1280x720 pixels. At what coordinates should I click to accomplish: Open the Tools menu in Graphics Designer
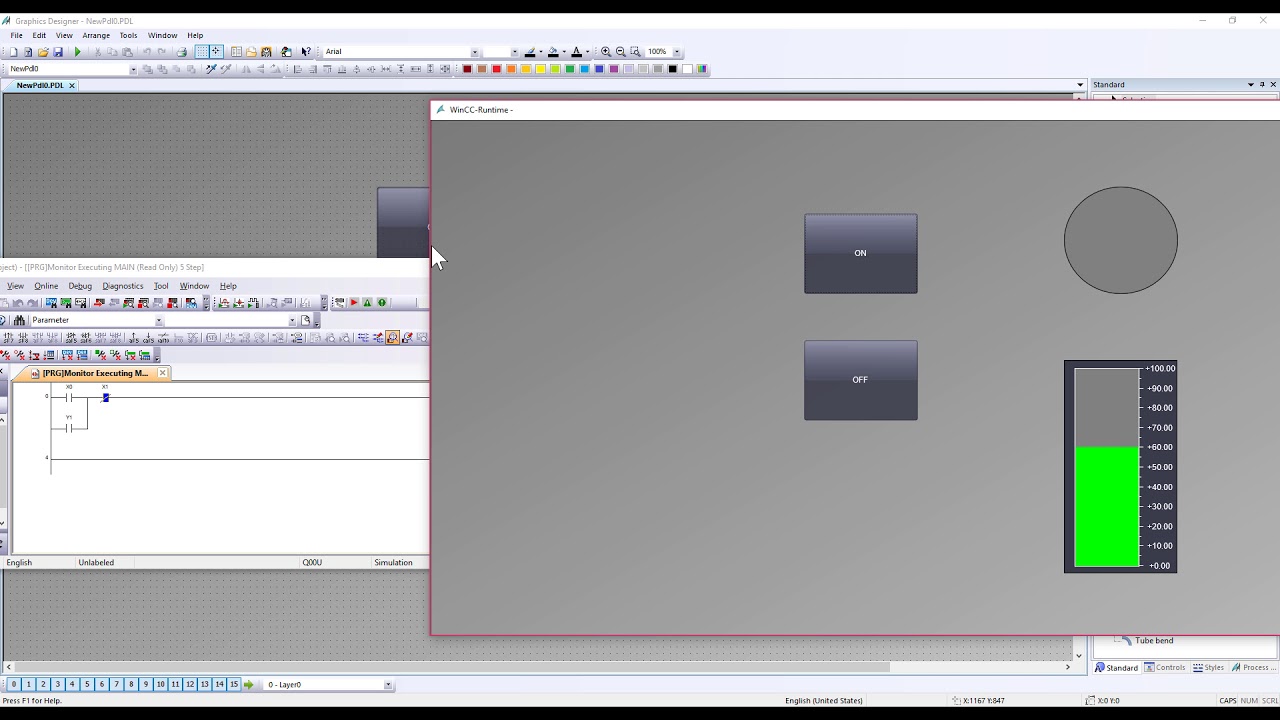(x=128, y=35)
